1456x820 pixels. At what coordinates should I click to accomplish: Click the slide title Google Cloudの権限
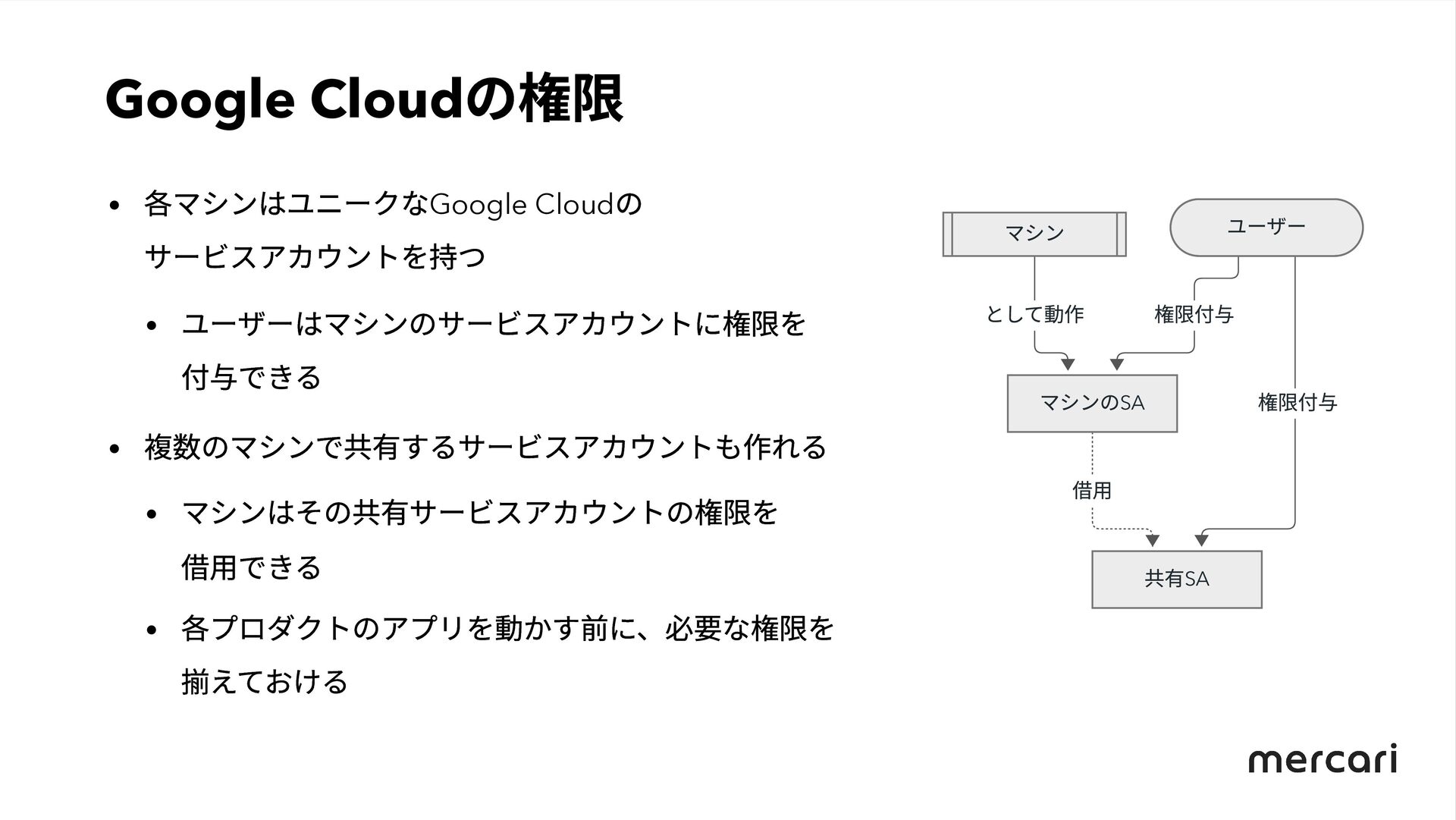coord(365,99)
